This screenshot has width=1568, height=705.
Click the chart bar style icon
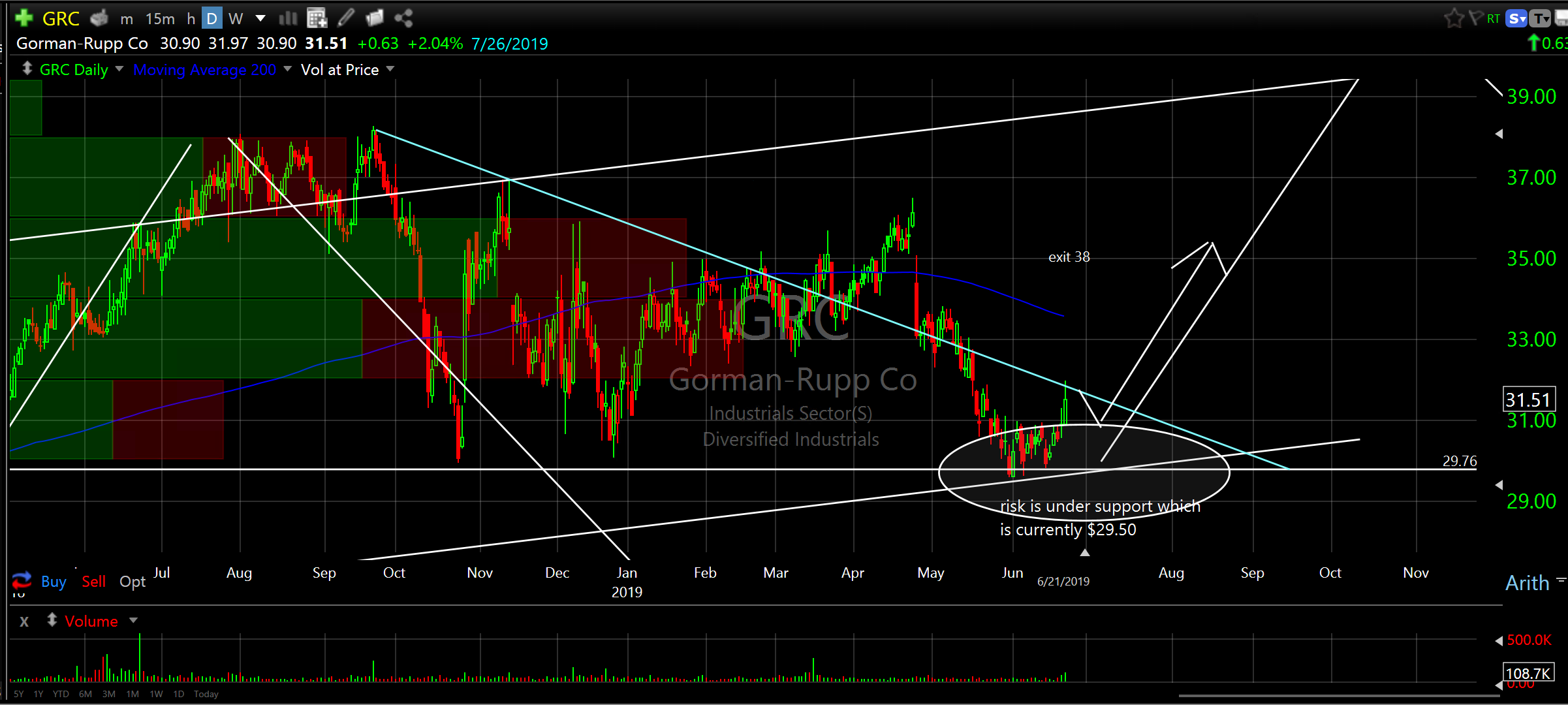tap(288, 18)
